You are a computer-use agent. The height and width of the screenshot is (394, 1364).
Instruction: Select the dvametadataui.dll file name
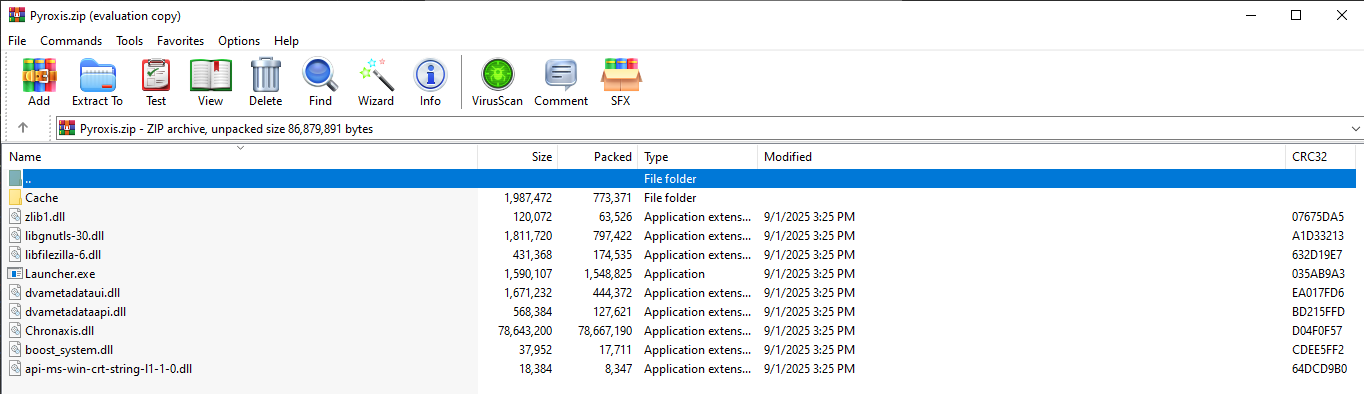point(72,293)
